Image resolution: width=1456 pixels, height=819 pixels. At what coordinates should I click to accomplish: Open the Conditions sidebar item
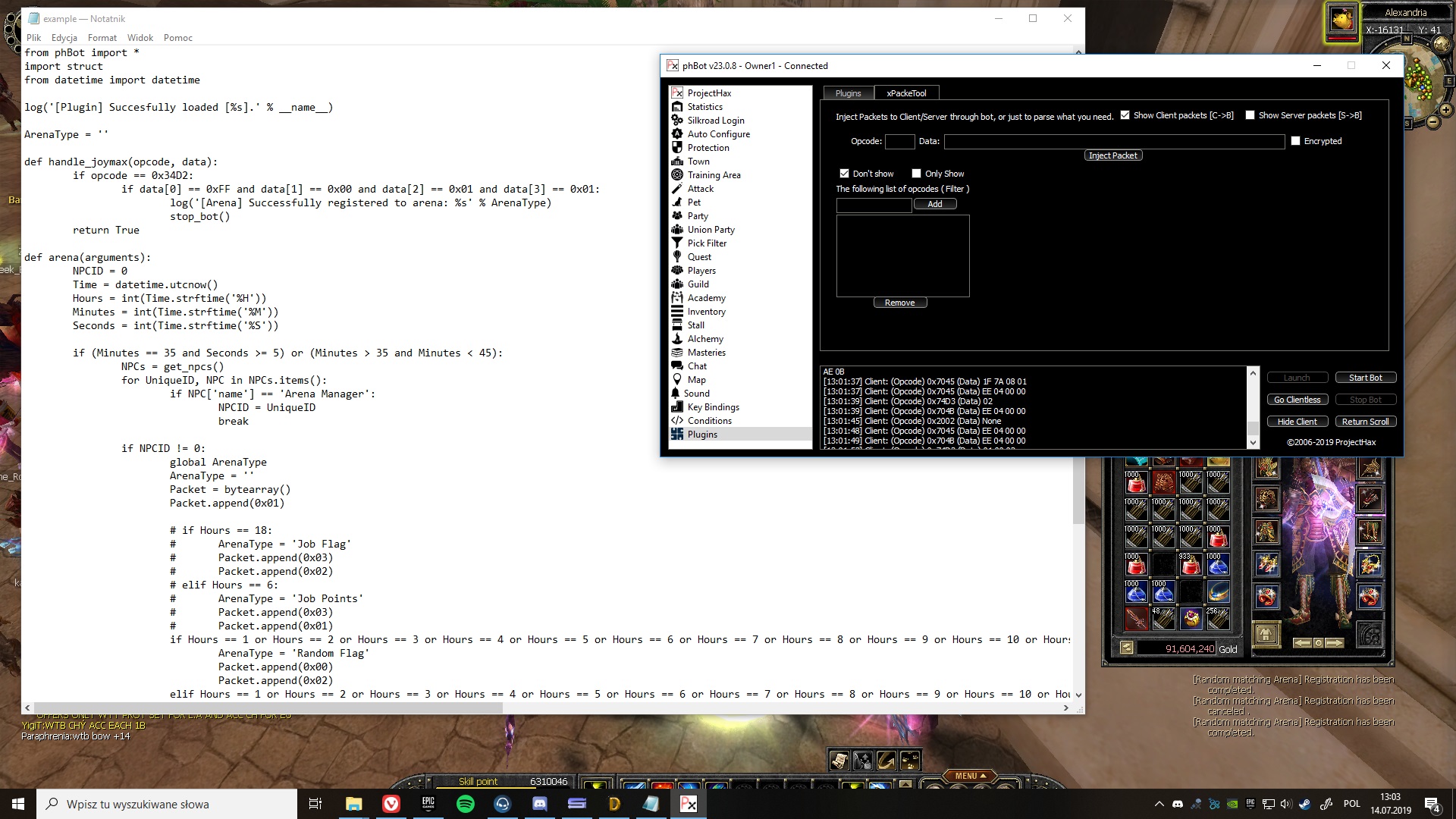[x=709, y=421]
